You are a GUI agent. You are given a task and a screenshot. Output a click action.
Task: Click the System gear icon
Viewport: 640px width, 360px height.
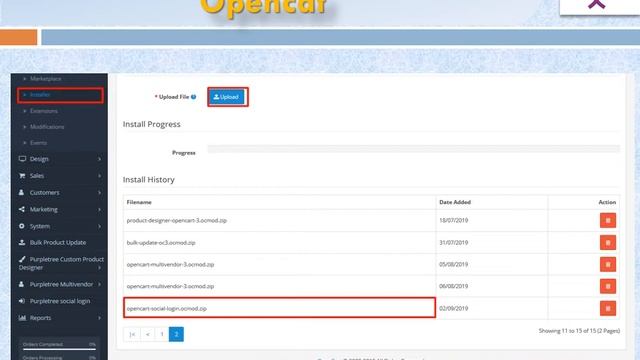22,226
